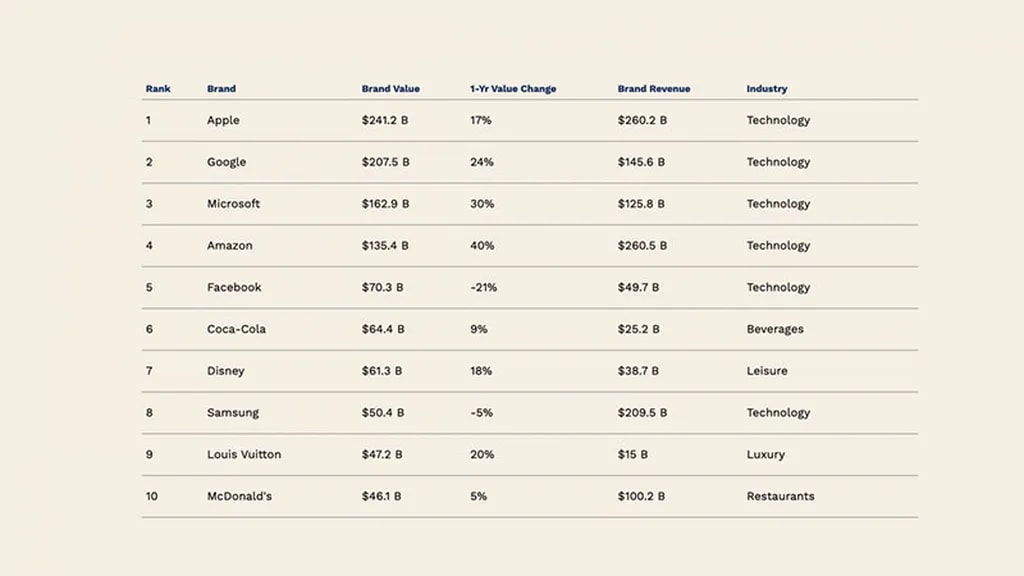
Task: Click the Google brand name
Action: 226,162
